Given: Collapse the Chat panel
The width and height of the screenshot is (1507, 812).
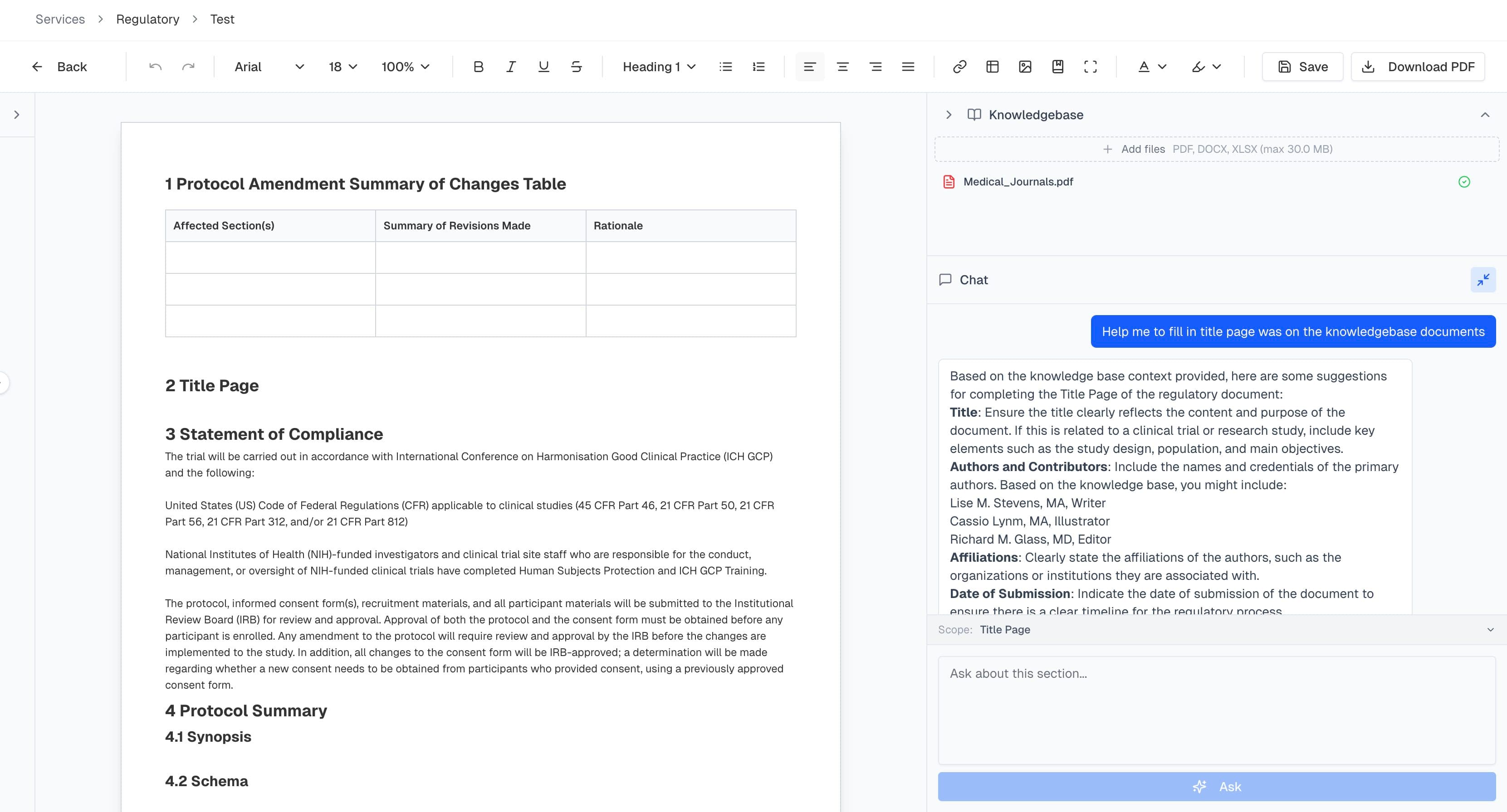Looking at the screenshot, I should coord(1483,279).
